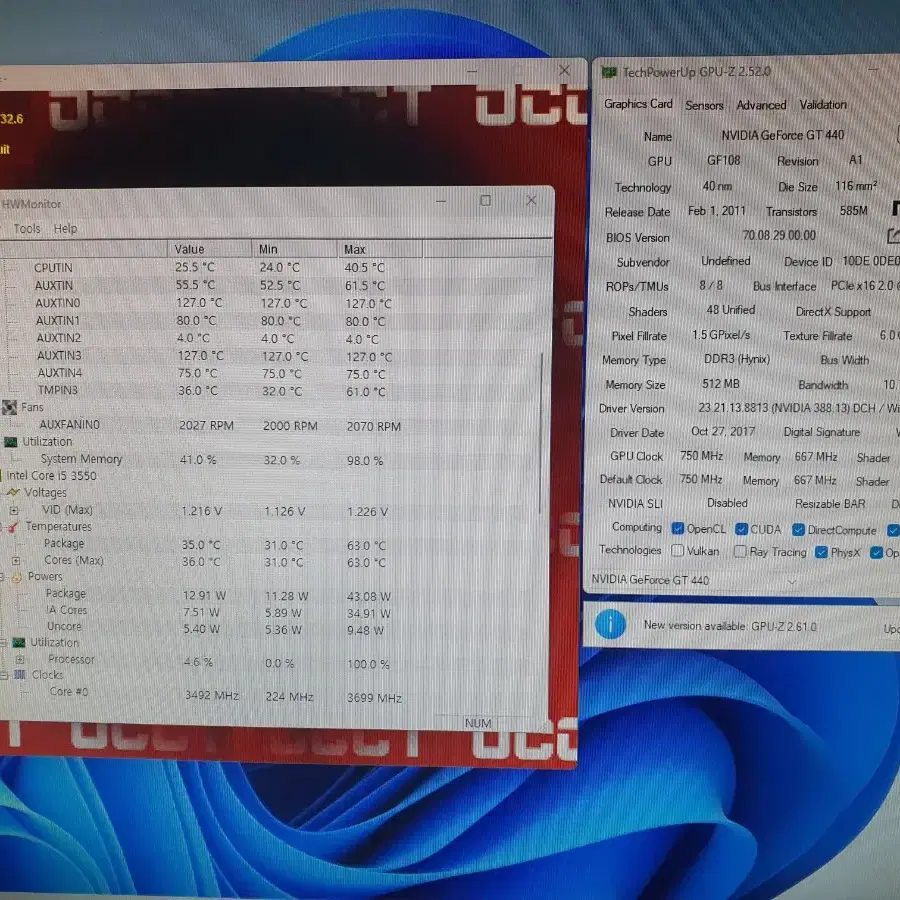
Task: Expand the Cores (Max) temperature node
Action: pos(16,561)
